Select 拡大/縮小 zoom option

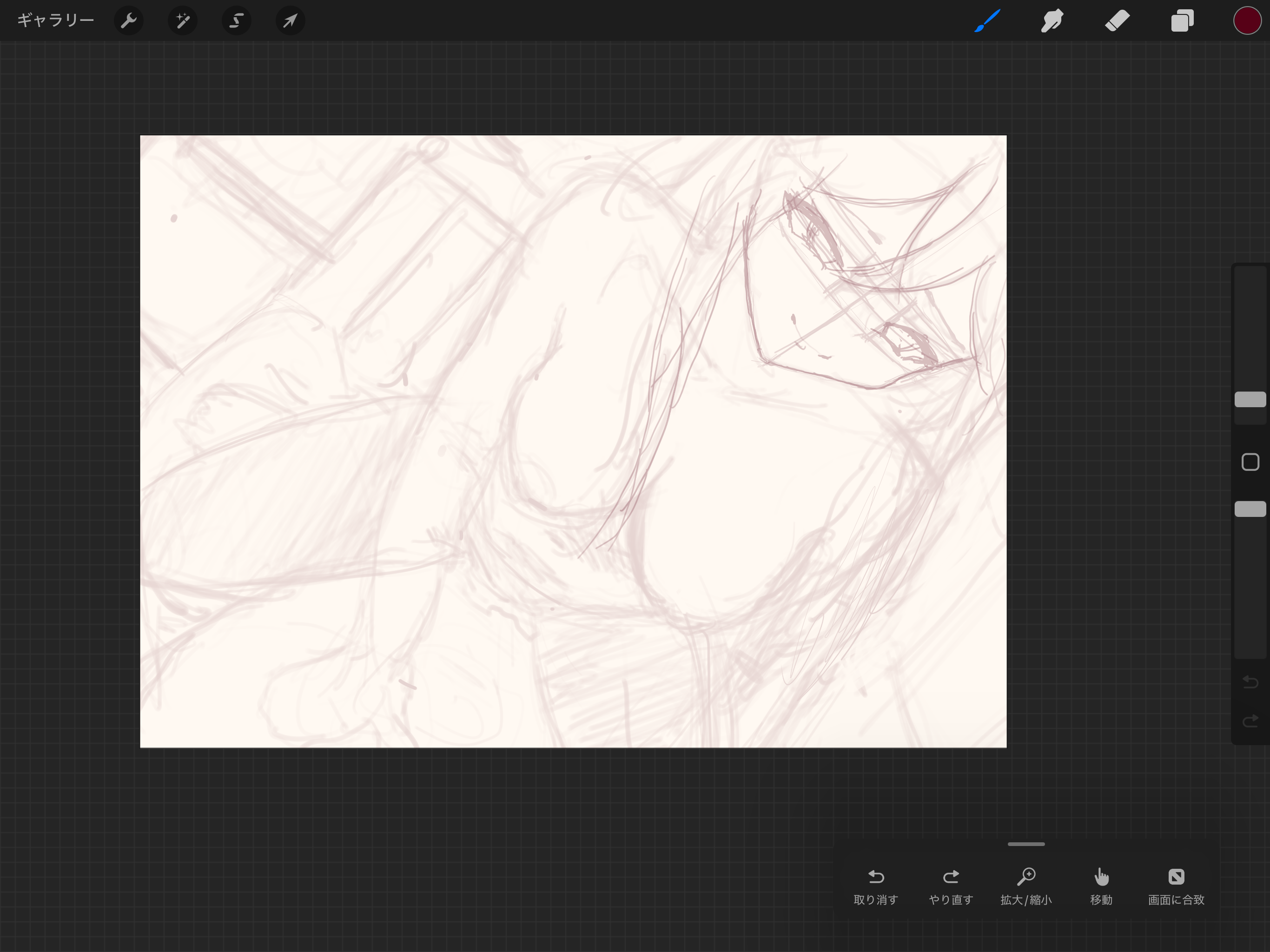click(1026, 886)
